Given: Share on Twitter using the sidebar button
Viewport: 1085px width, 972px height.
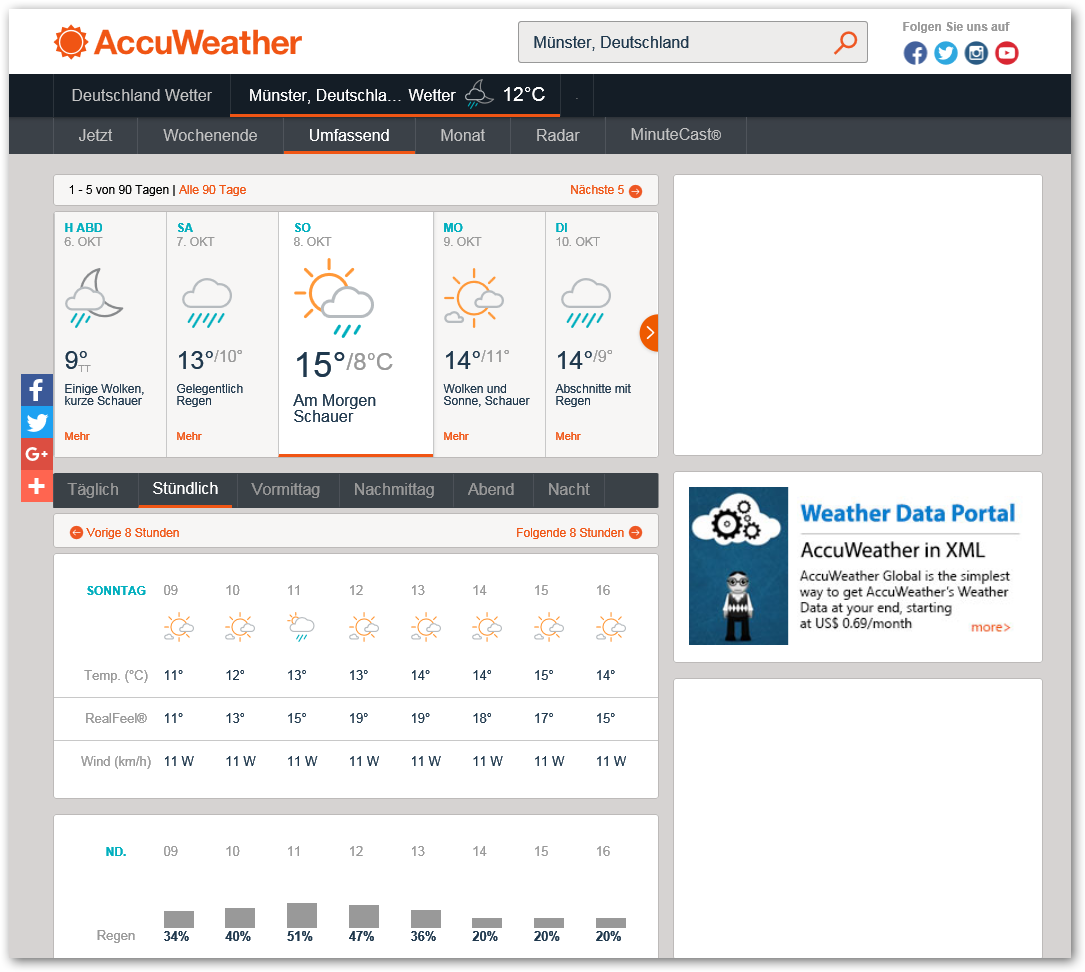Looking at the screenshot, I should tap(37, 422).
